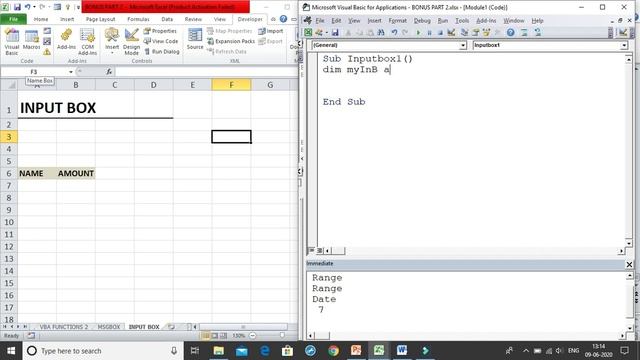
Task: Switch to Page Layout view in status bar
Action: point(215,336)
